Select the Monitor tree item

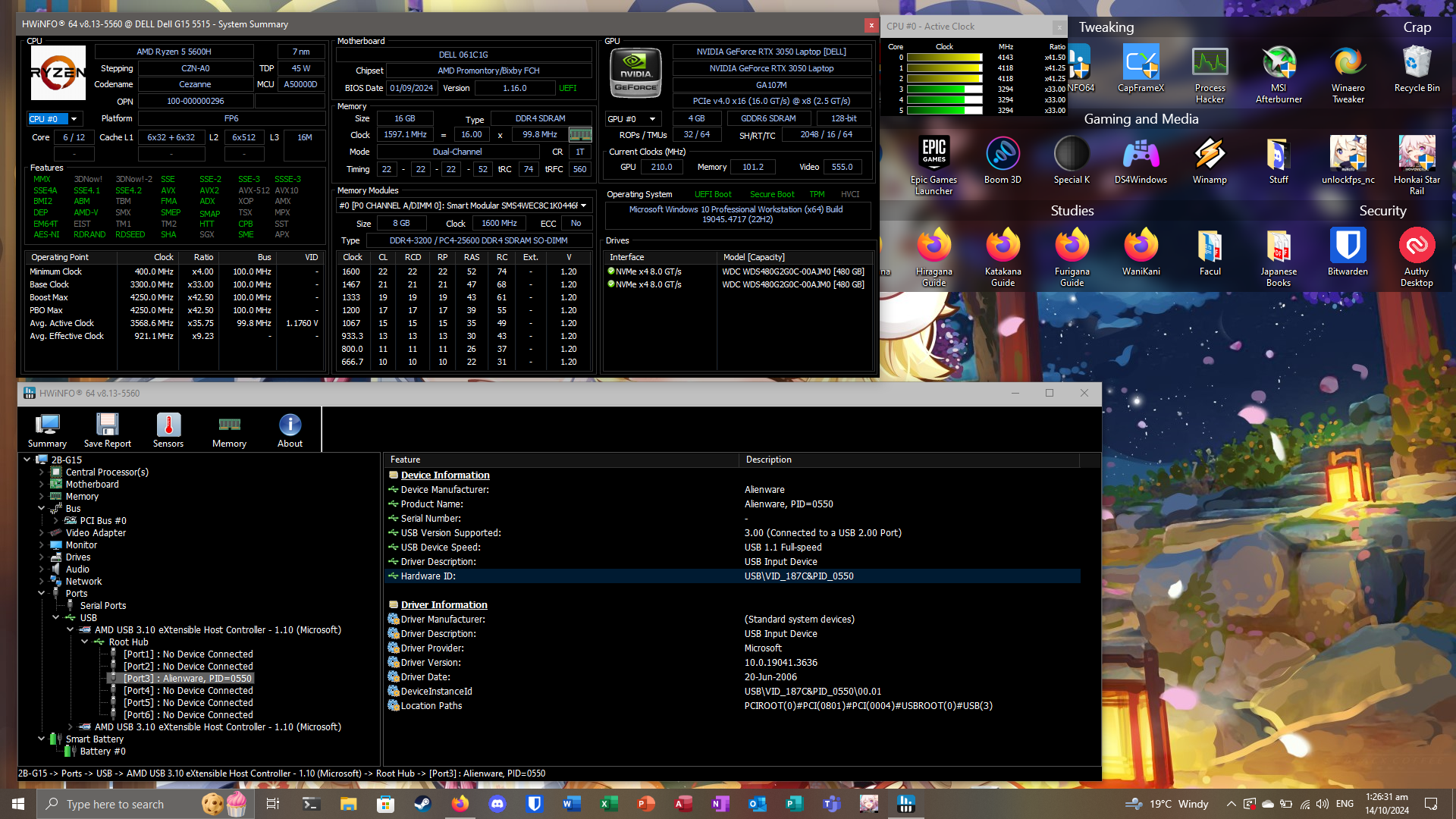tap(81, 544)
